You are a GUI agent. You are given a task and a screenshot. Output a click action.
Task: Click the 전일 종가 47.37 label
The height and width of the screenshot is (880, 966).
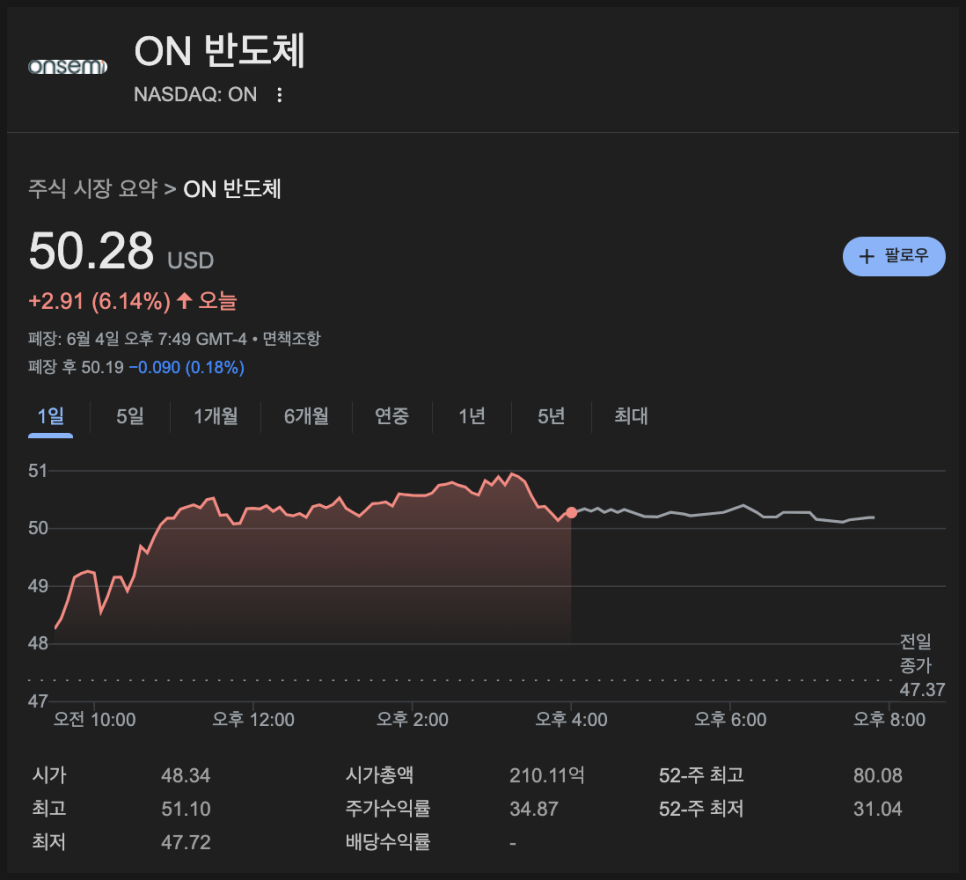(922, 666)
